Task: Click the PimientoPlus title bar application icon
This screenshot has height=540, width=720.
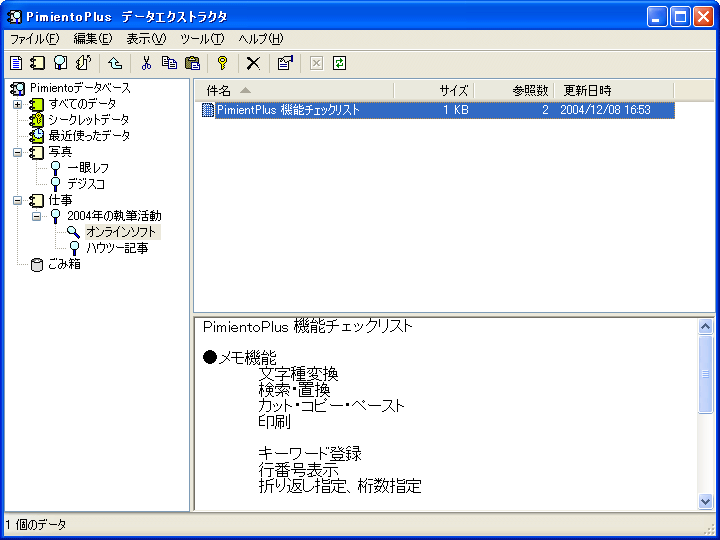Action: pyautogui.click(x=15, y=17)
